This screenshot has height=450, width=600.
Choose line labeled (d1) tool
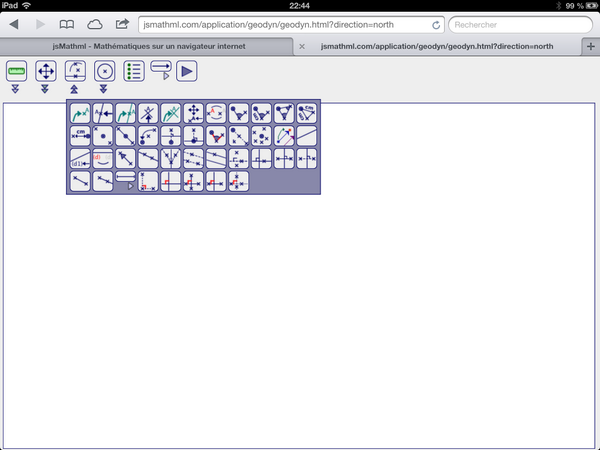[80, 158]
